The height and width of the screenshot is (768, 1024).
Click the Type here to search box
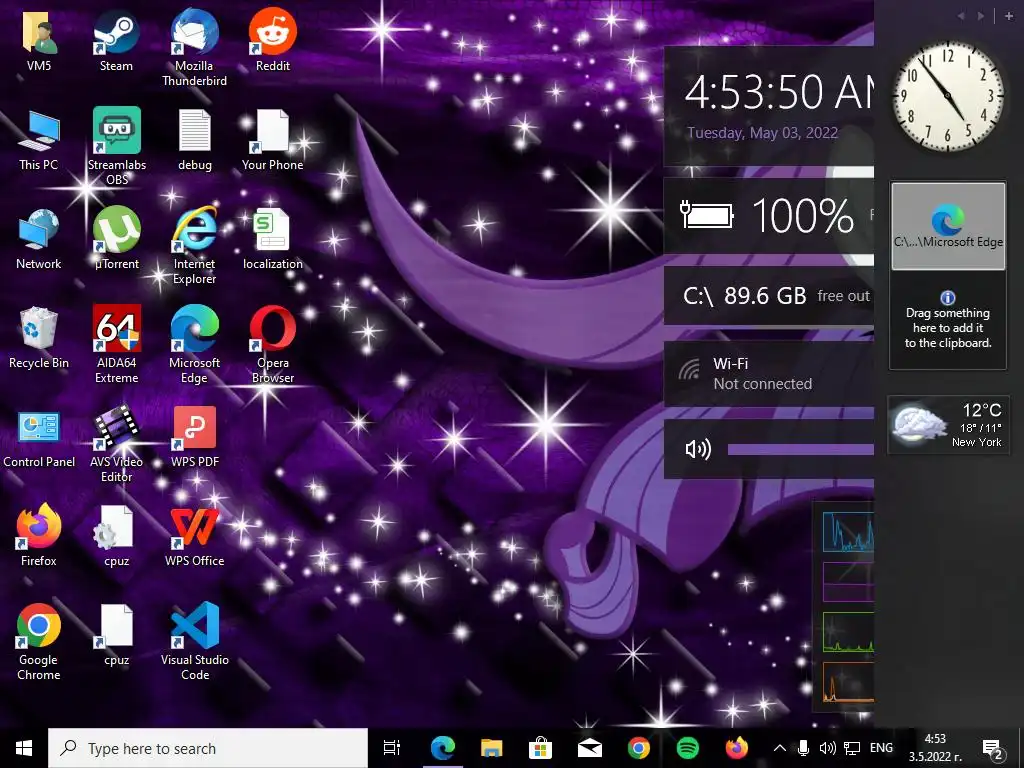point(208,748)
